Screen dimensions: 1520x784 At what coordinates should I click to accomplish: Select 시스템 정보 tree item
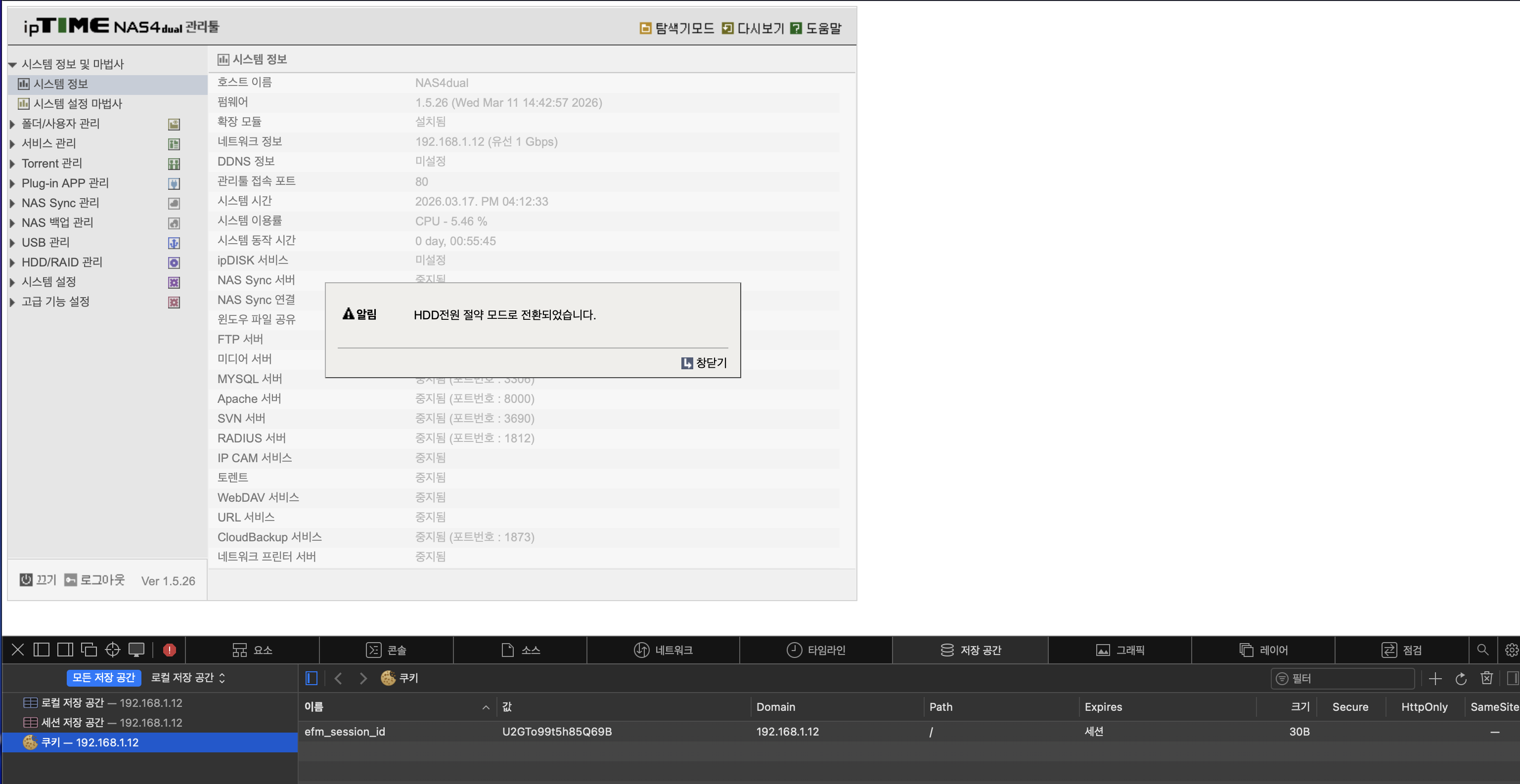click(x=107, y=84)
